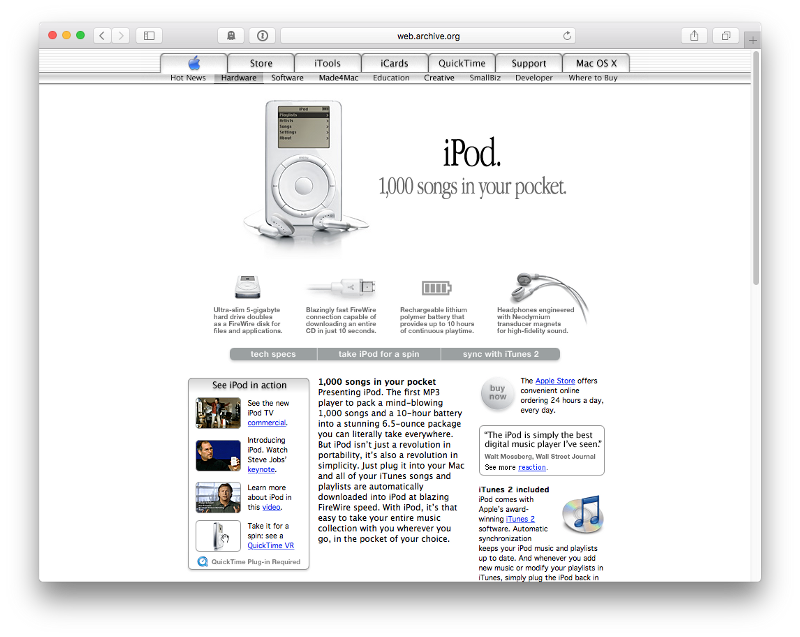Image resolution: width=800 pixels, height=637 pixels.
Task: Click the reload page icon
Action: pyautogui.click(x=568, y=36)
